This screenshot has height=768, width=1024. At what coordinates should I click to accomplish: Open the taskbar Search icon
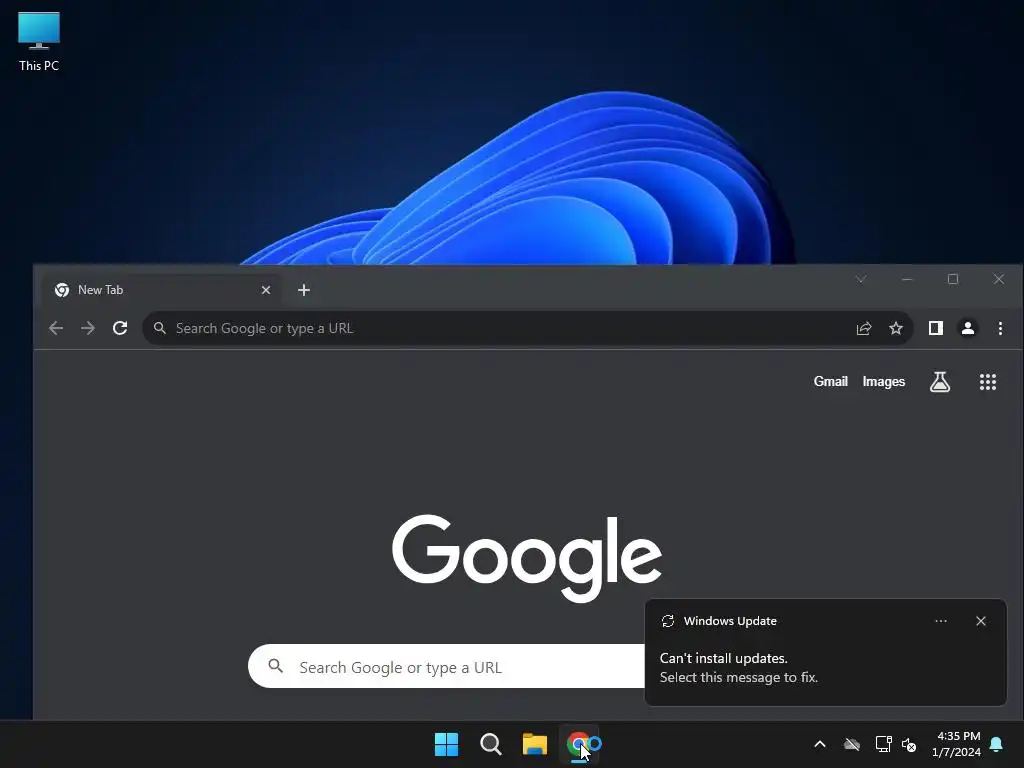click(490, 744)
